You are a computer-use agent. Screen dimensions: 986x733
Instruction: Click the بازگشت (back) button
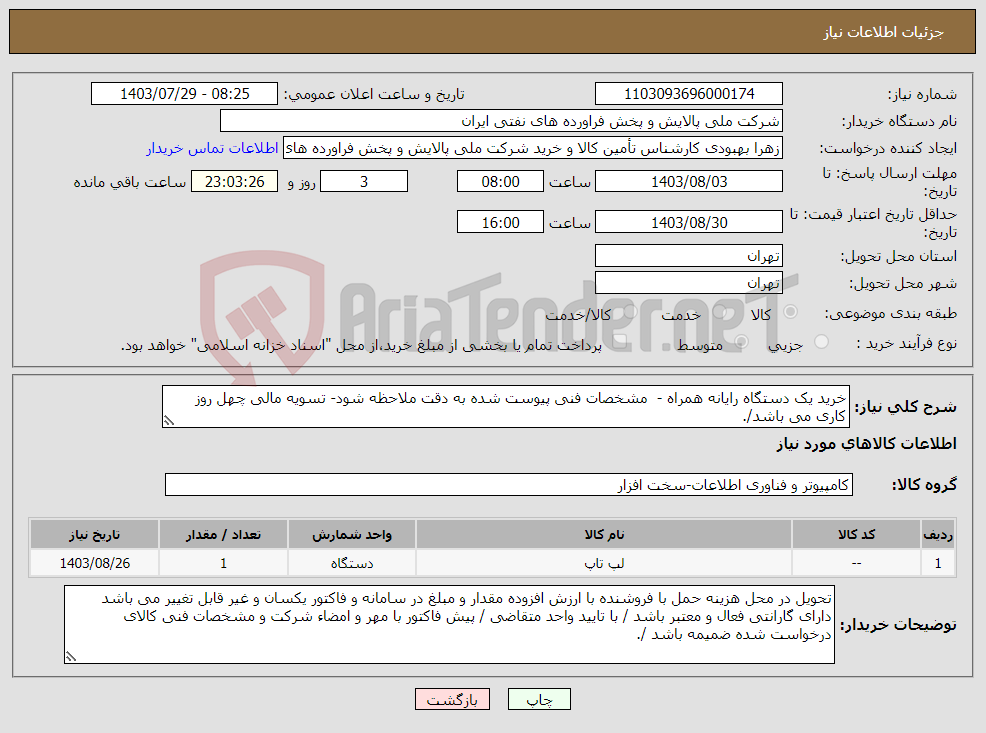tap(452, 699)
